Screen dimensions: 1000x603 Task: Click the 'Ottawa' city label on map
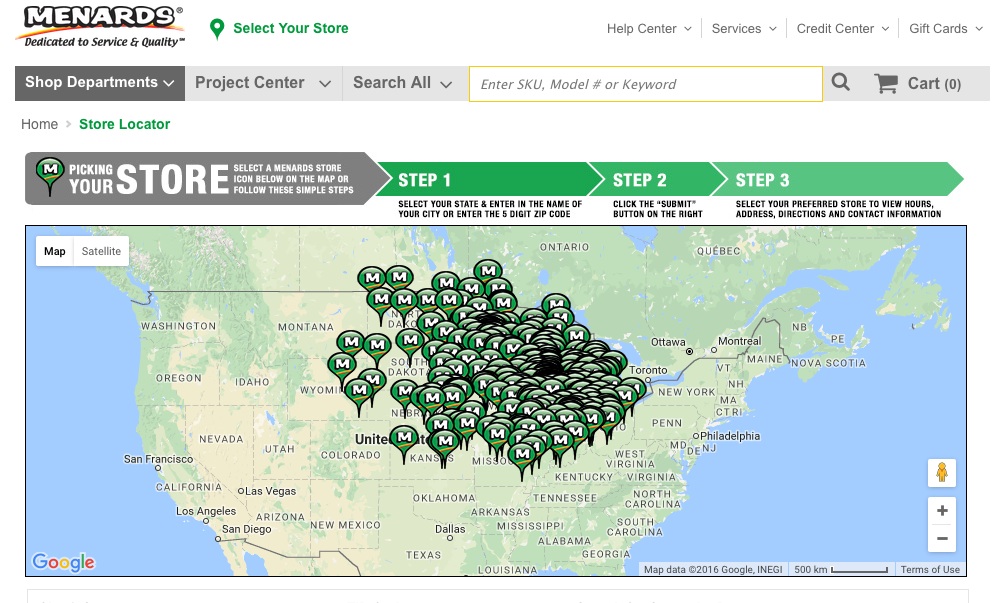pyautogui.click(x=668, y=342)
